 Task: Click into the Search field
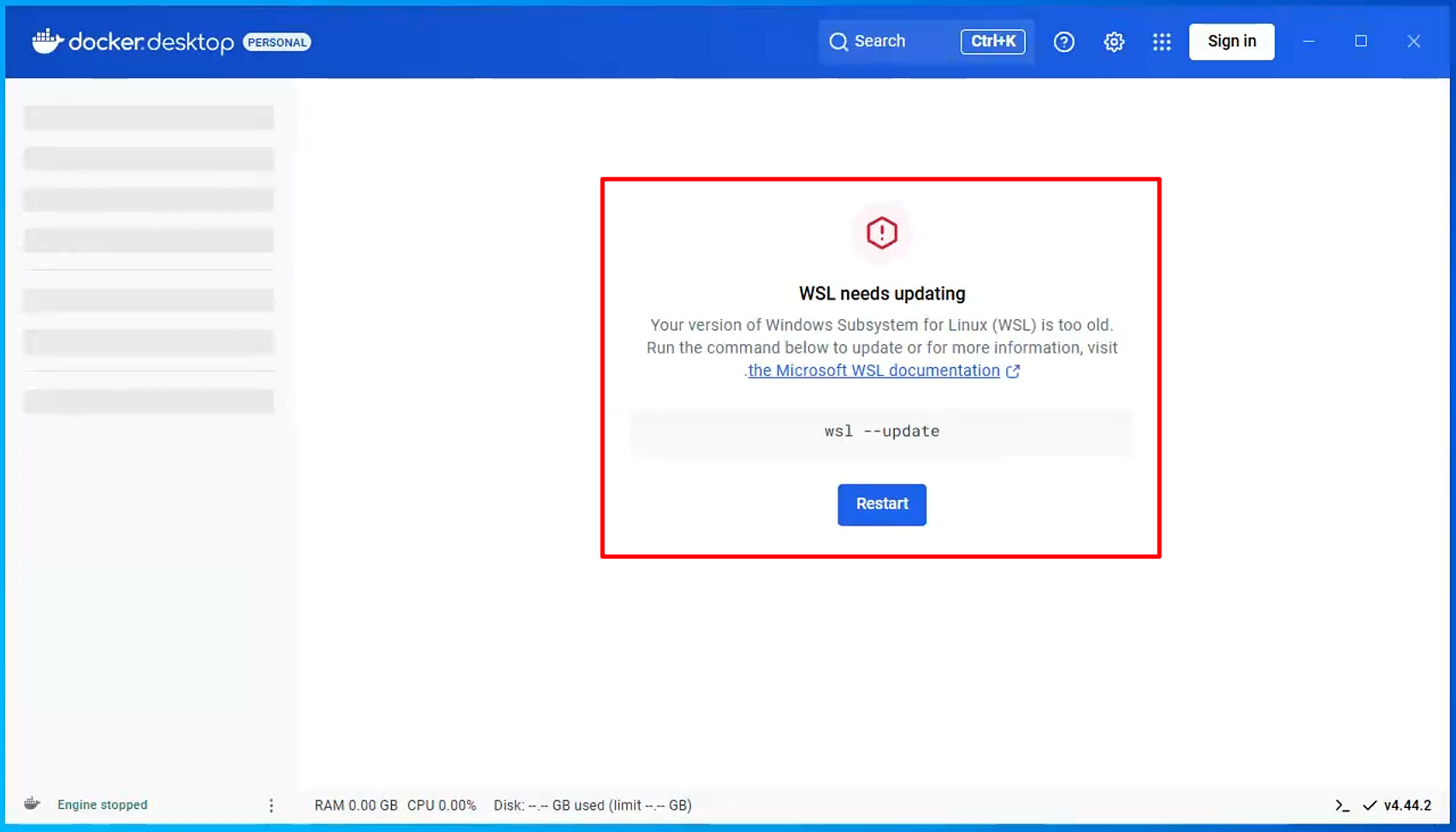[926, 42]
